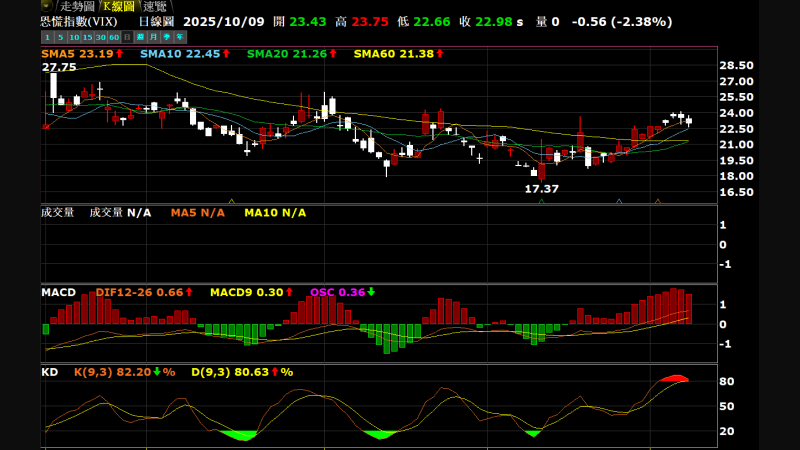The width and height of the screenshot is (800, 450).
Task: Switch to the 60-minute interval
Action: pyautogui.click(x=114, y=37)
